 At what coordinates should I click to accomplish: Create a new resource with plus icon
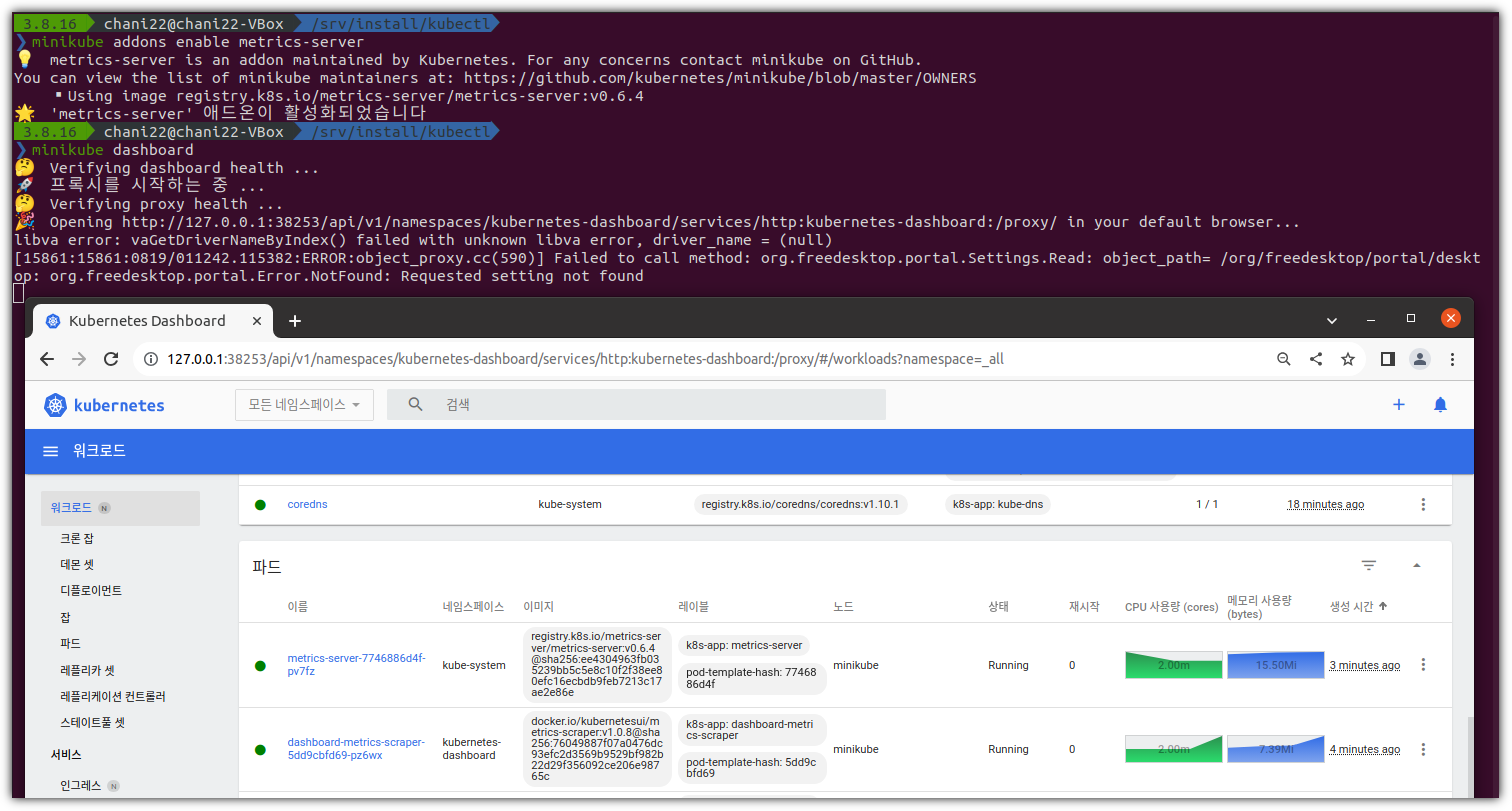point(1399,405)
